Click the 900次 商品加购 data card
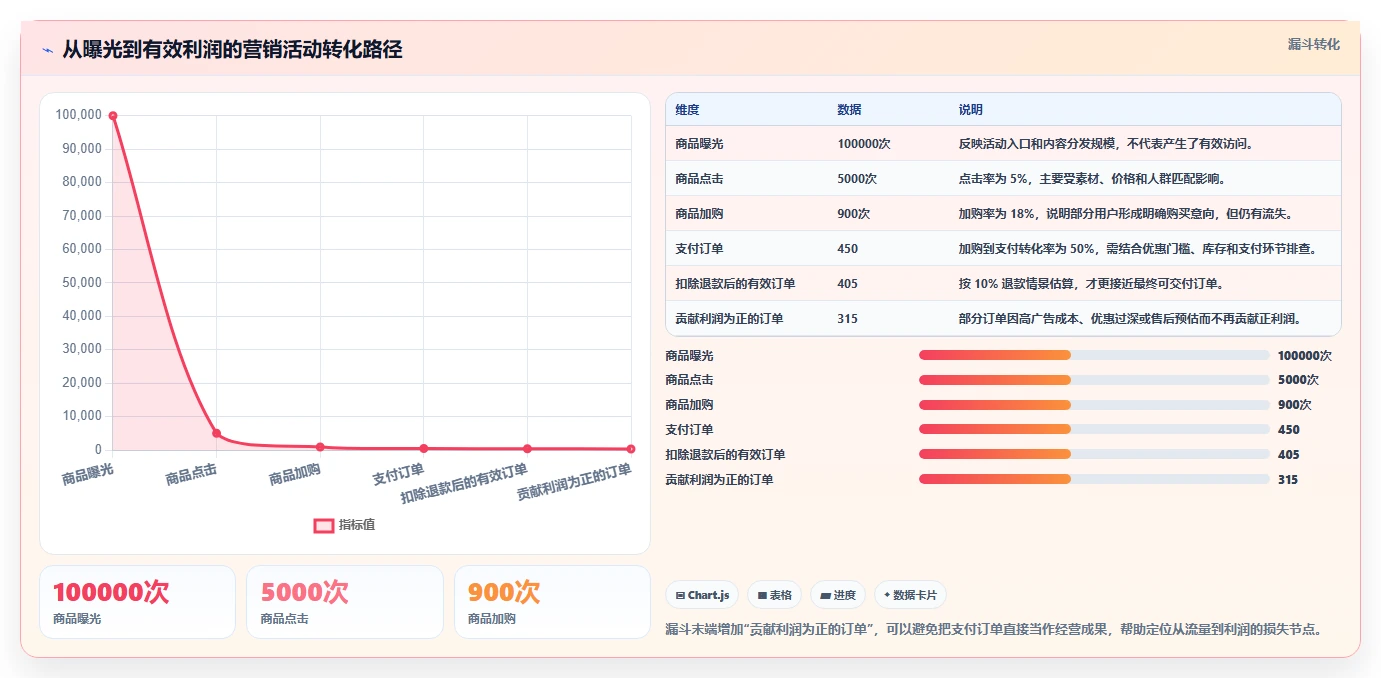 point(552,602)
